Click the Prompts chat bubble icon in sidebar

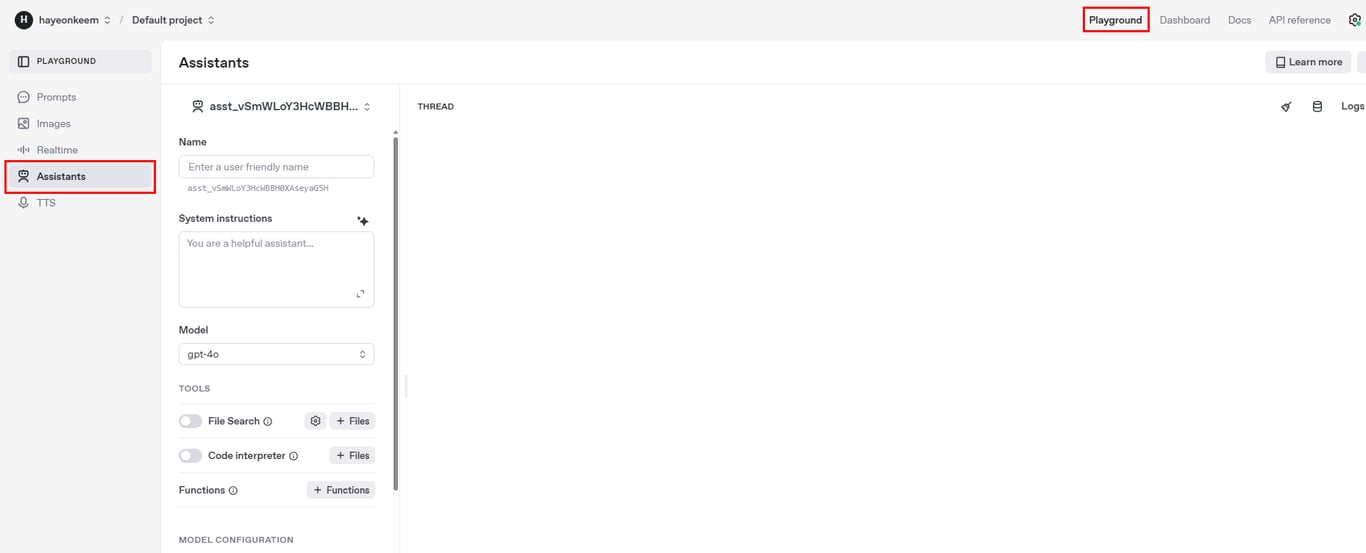(24, 97)
